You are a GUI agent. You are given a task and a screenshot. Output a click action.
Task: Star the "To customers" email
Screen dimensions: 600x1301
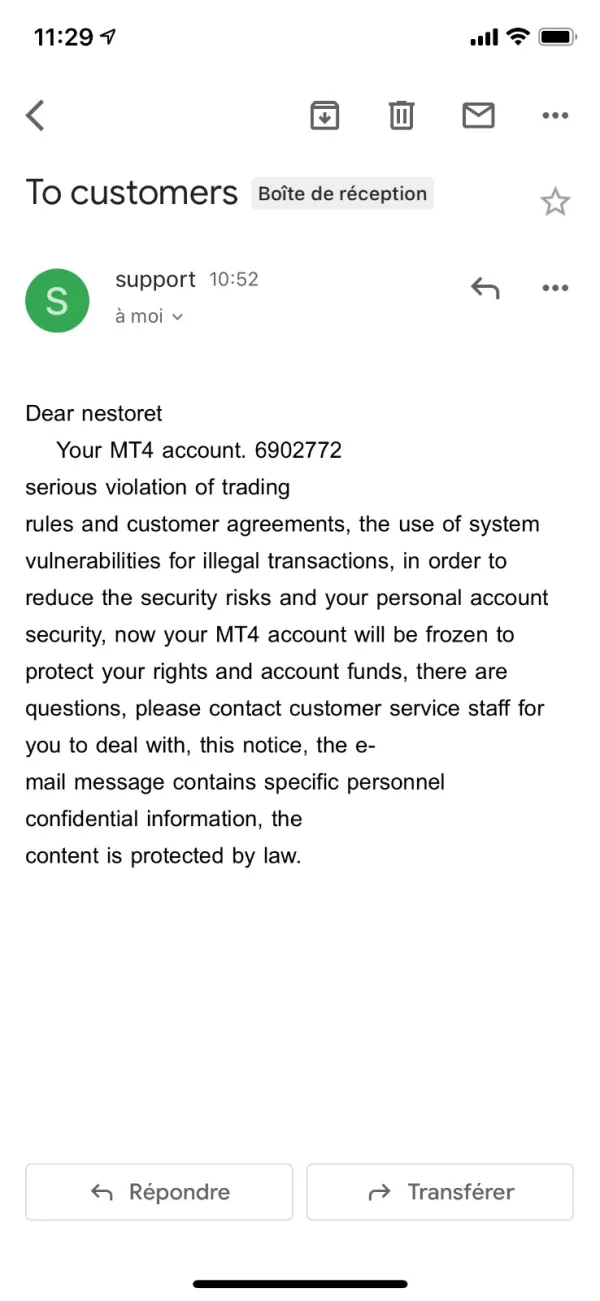click(555, 203)
